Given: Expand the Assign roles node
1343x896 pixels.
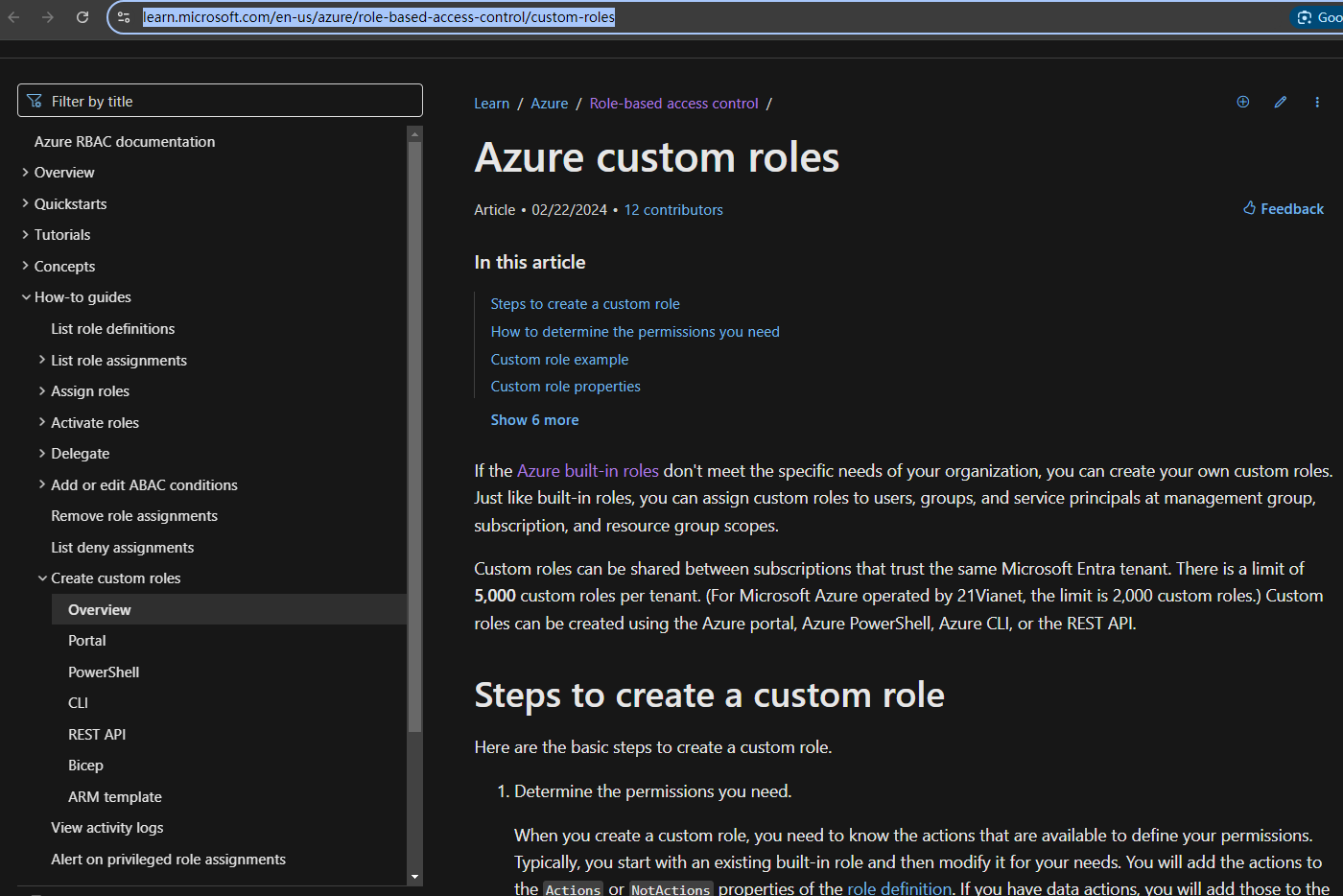Looking at the screenshot, I should pyautogui.click(x=42, y=391).
